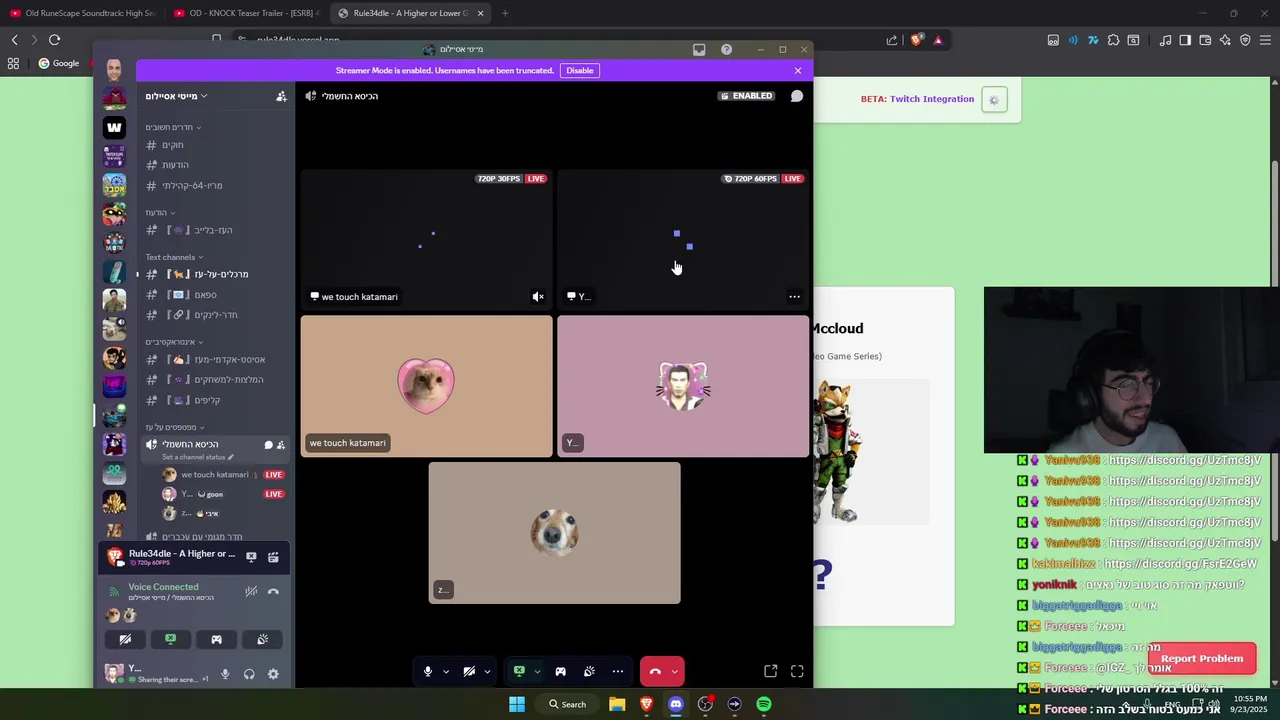Start an activity from call control bar
This screenshot has height=720, width=1280.
(560, 671)
